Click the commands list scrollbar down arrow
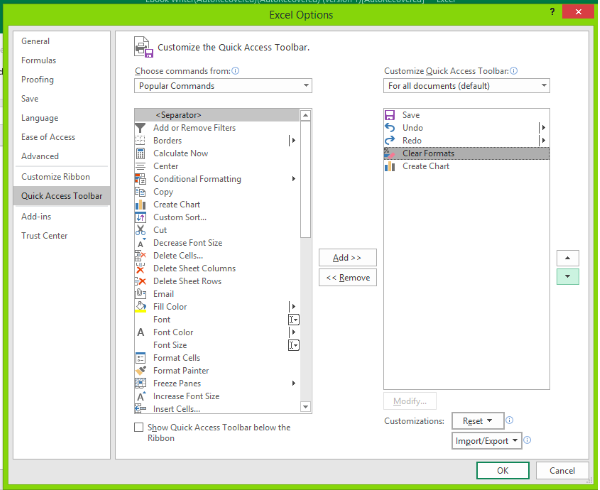This screenshot has height=490, width=600. [305, 407]
